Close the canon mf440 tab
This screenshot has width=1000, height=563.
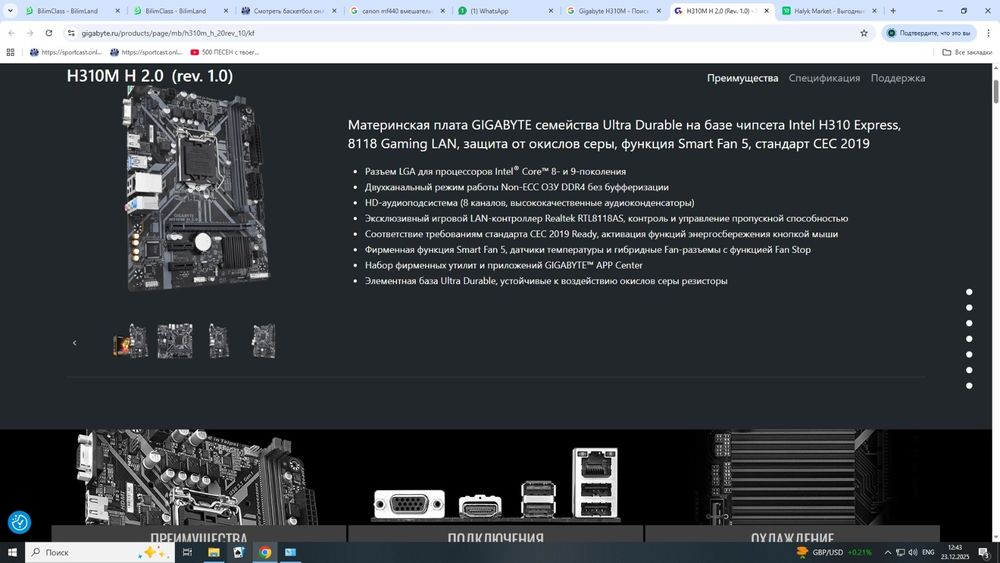point(442,11)
